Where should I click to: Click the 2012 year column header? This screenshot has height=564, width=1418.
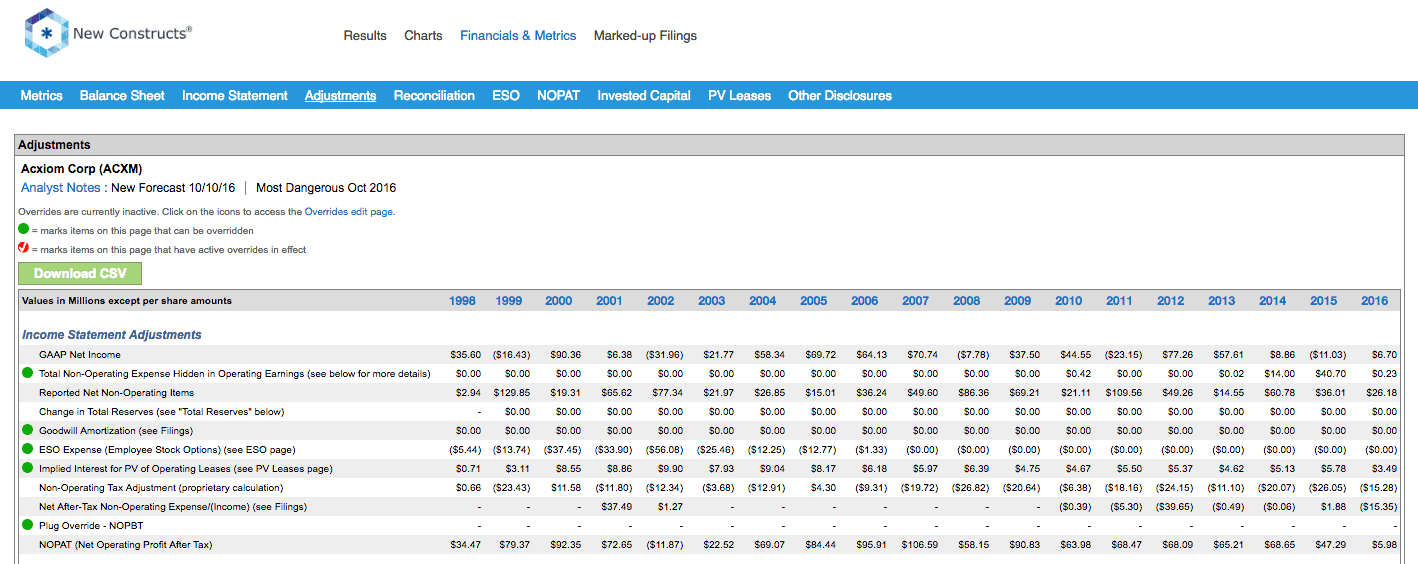pos(1170,301)
